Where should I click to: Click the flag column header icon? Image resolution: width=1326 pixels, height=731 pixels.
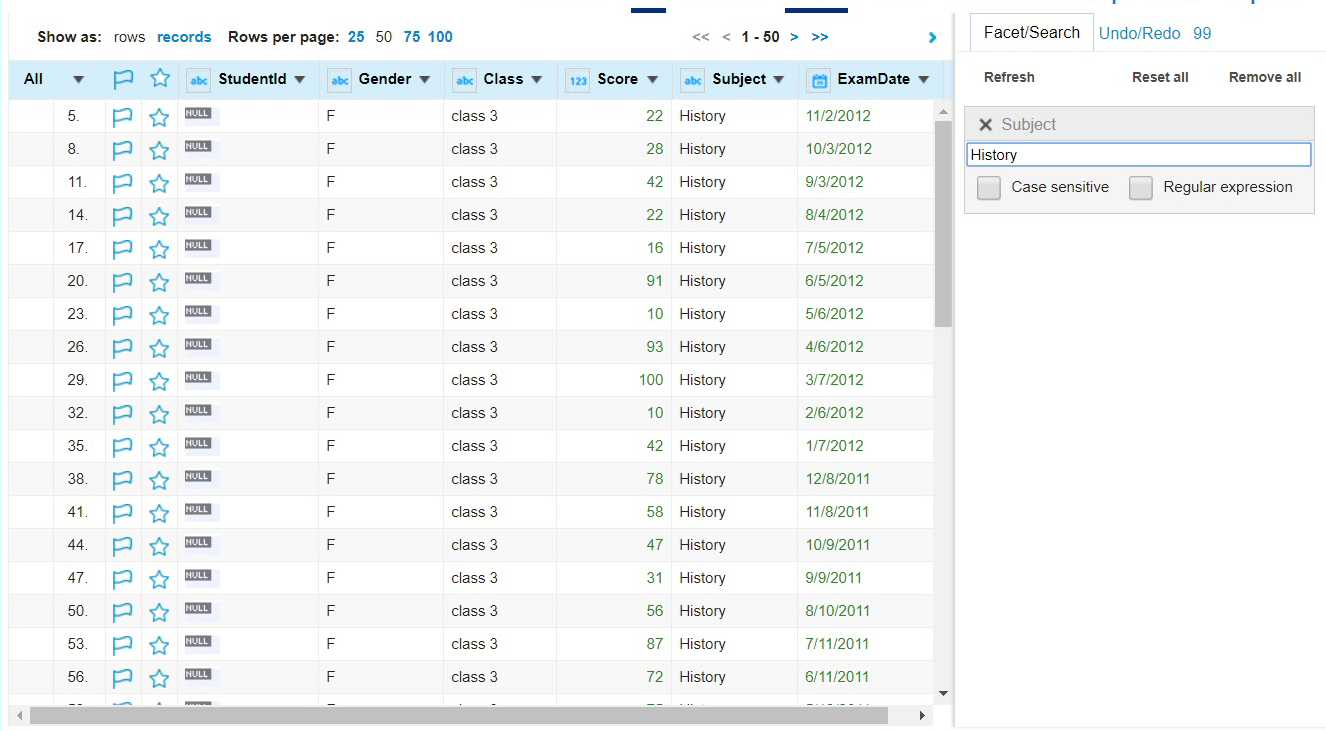pos(123,80)
